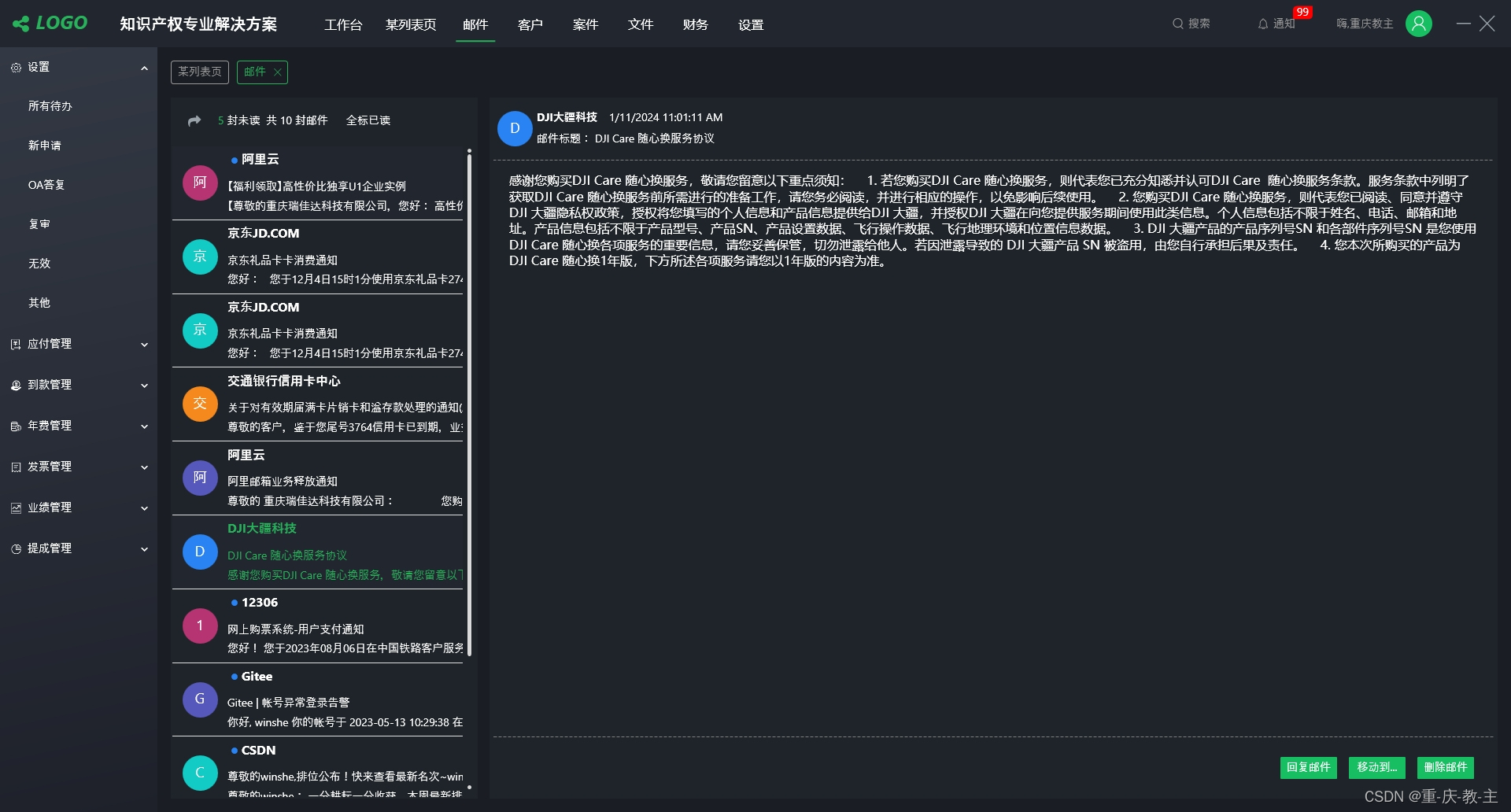
Task: Click 删除邮件 button
Action: [x=1446, y=767]
